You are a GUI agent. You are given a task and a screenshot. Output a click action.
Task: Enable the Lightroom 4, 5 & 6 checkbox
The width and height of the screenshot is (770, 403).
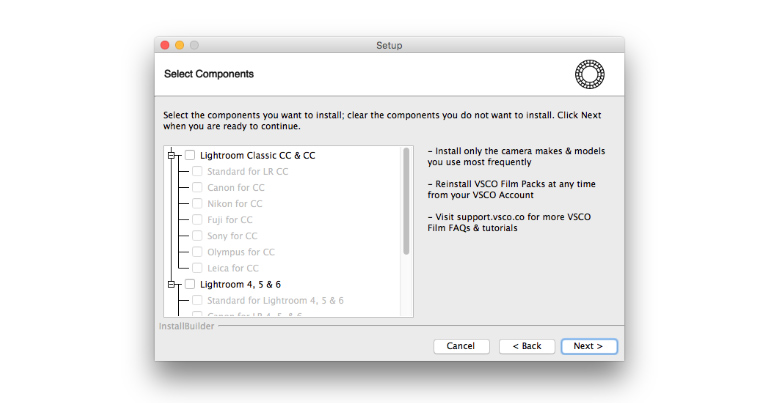(x=190, y=284)
